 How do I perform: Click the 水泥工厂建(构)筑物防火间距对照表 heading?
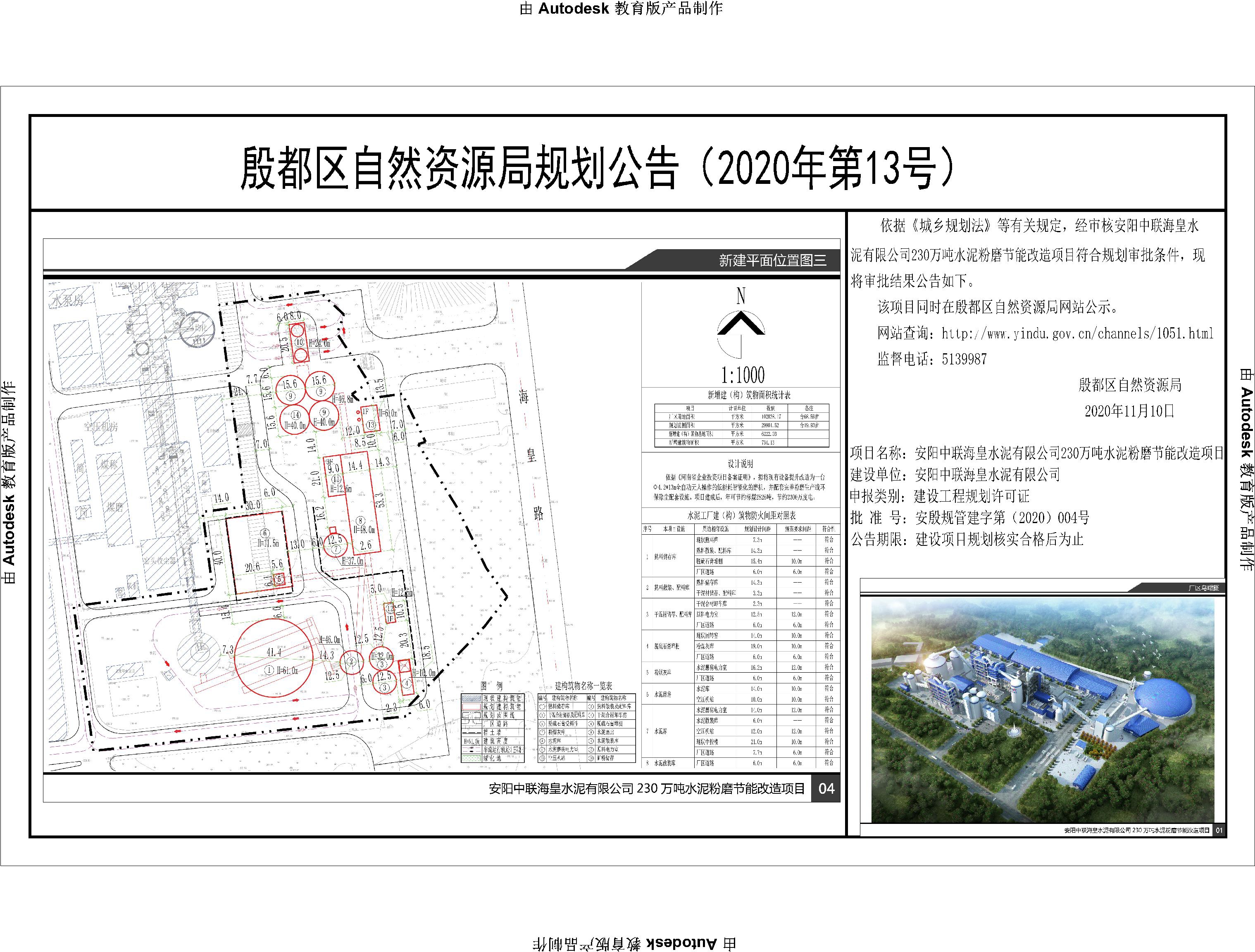pos(741,516)
